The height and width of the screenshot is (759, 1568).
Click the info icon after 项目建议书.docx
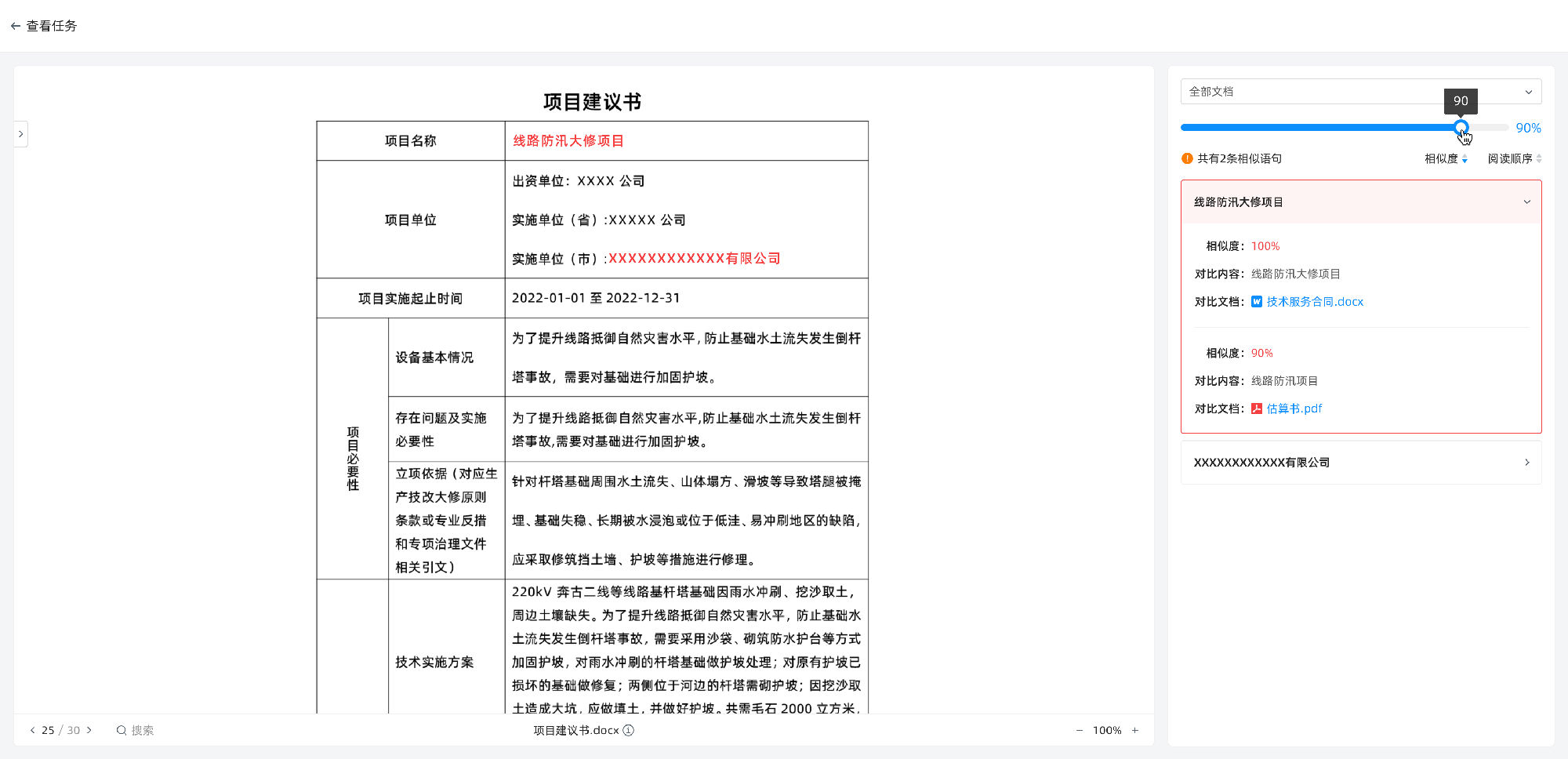[627, 730]
